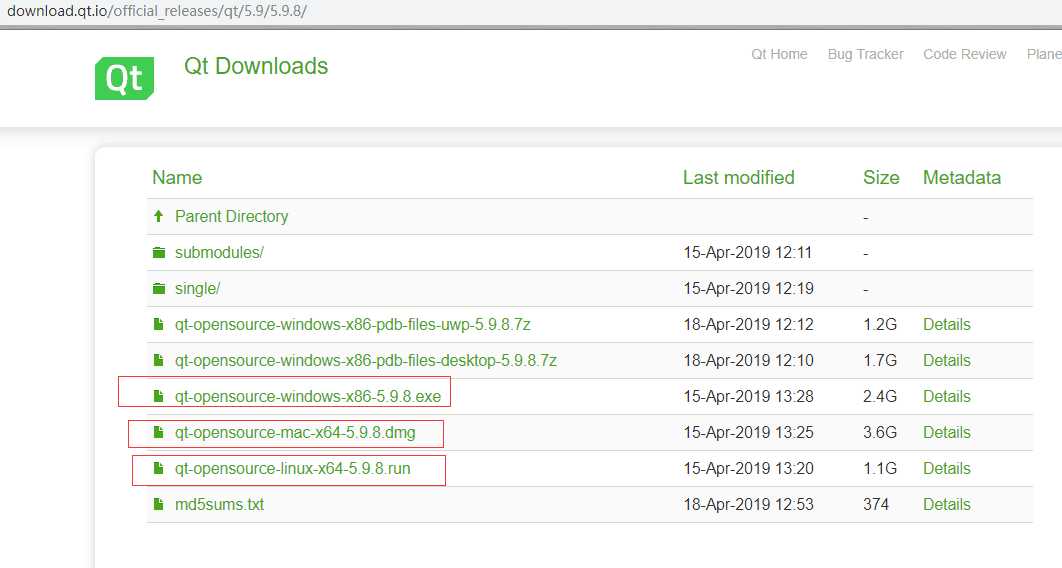Image resolution: width=1062 pixels, height=568 pixels.
Task: Click the 15-Apr-2019 13:25 date
Action: pyautogui.click(x=748, y=432)
